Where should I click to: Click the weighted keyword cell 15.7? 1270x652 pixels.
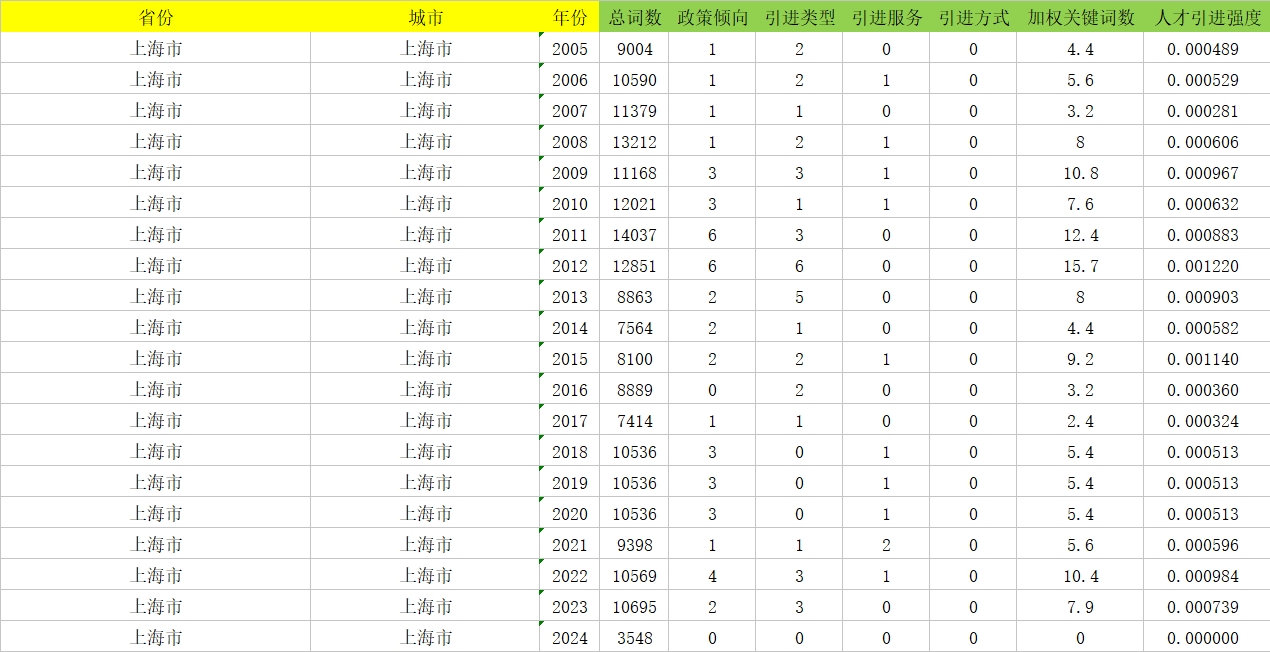coord(1080,266)
